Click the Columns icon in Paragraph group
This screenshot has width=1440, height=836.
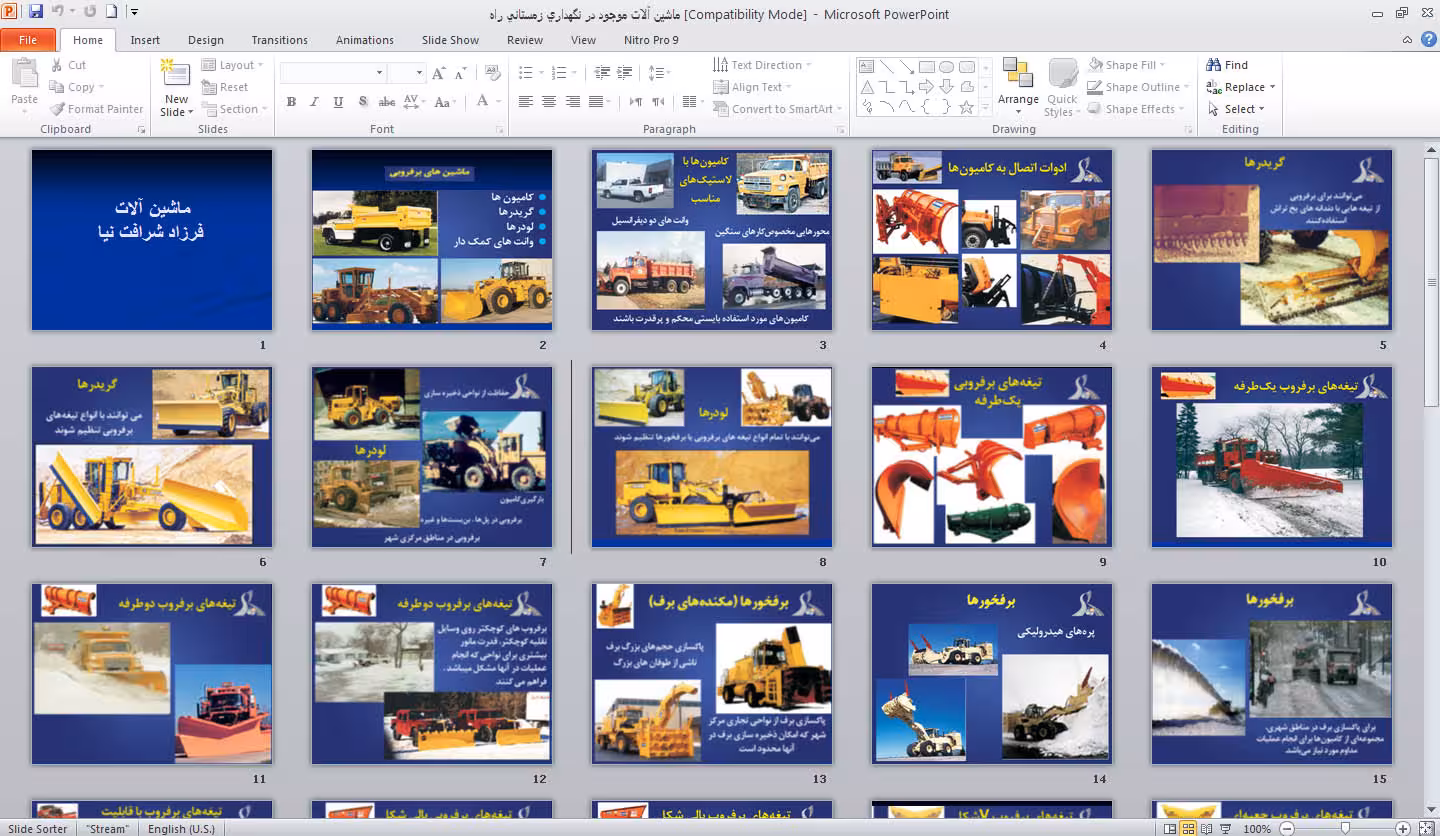coord(690,102)
